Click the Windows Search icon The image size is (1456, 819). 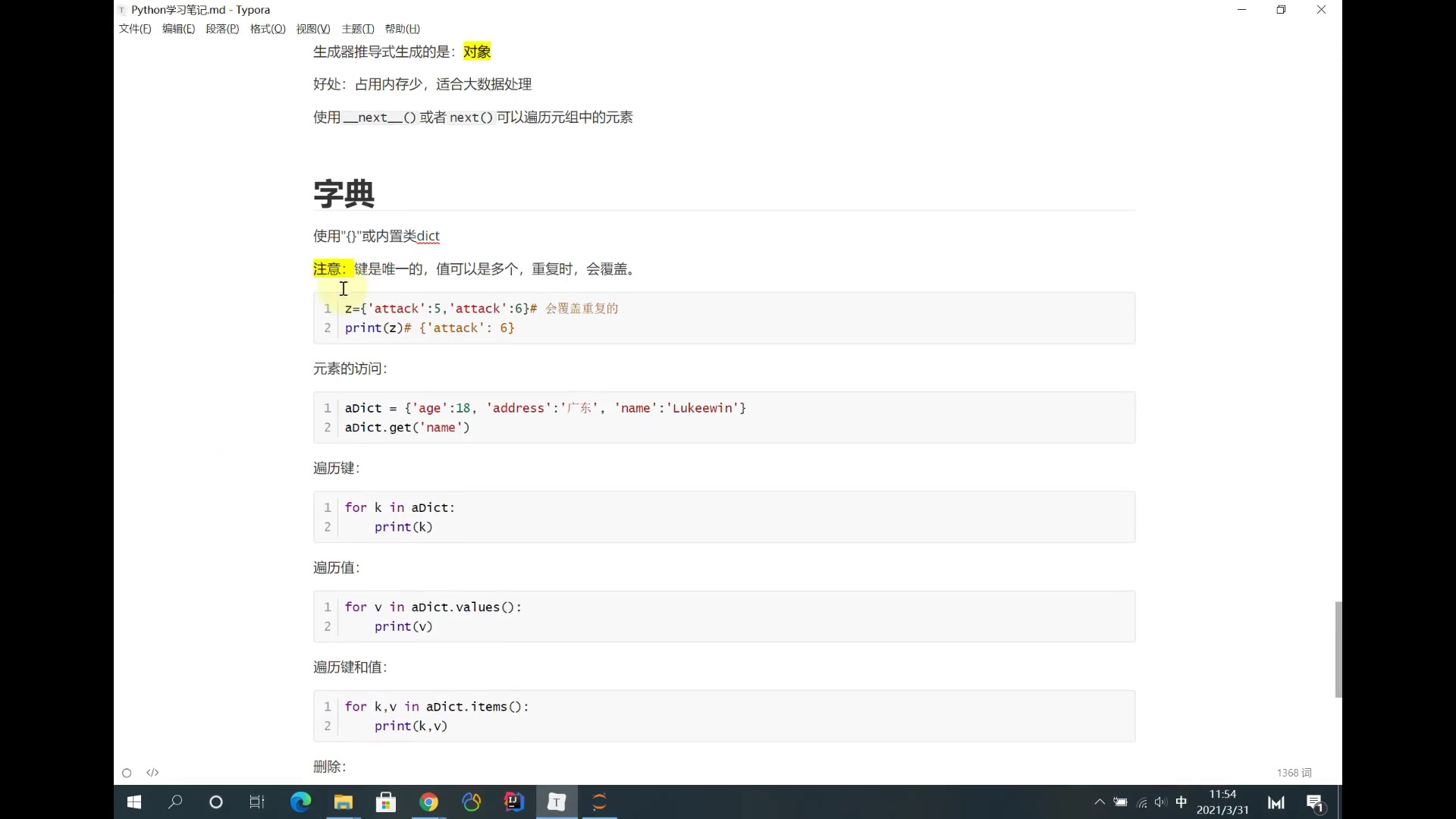[x=175, y=802]
